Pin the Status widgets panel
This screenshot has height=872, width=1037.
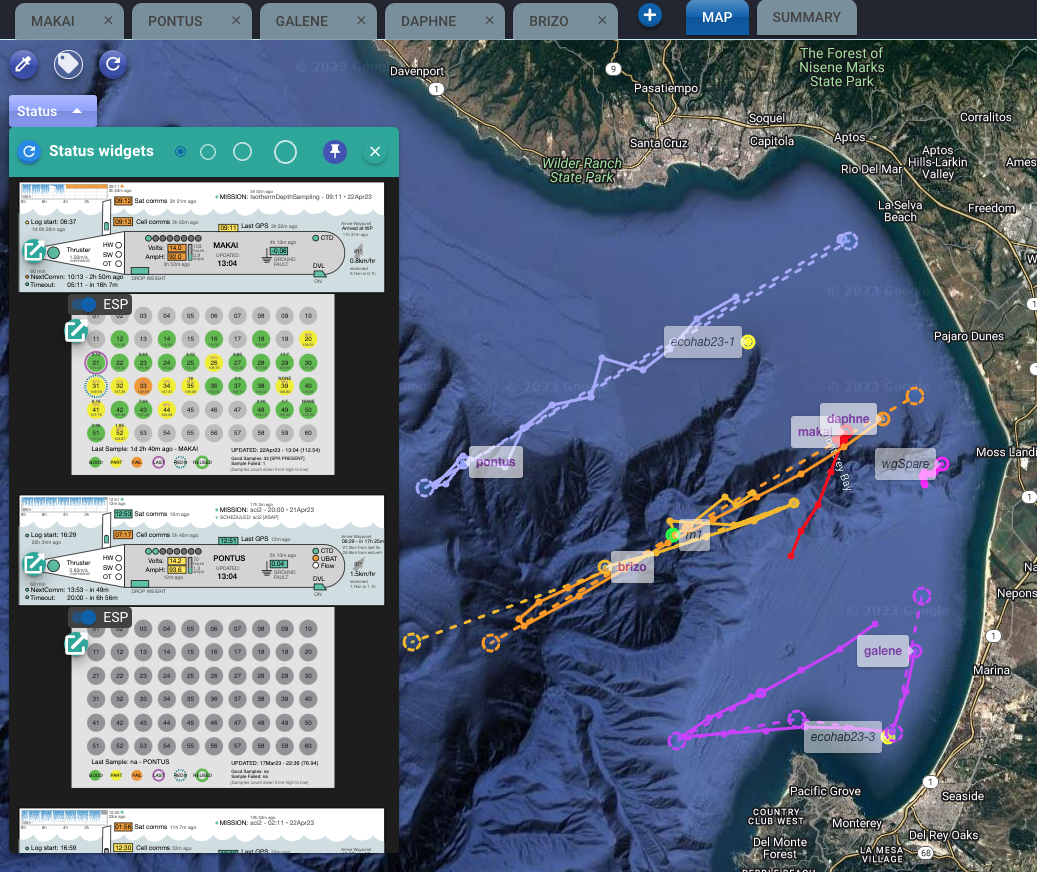click(335, 151)
